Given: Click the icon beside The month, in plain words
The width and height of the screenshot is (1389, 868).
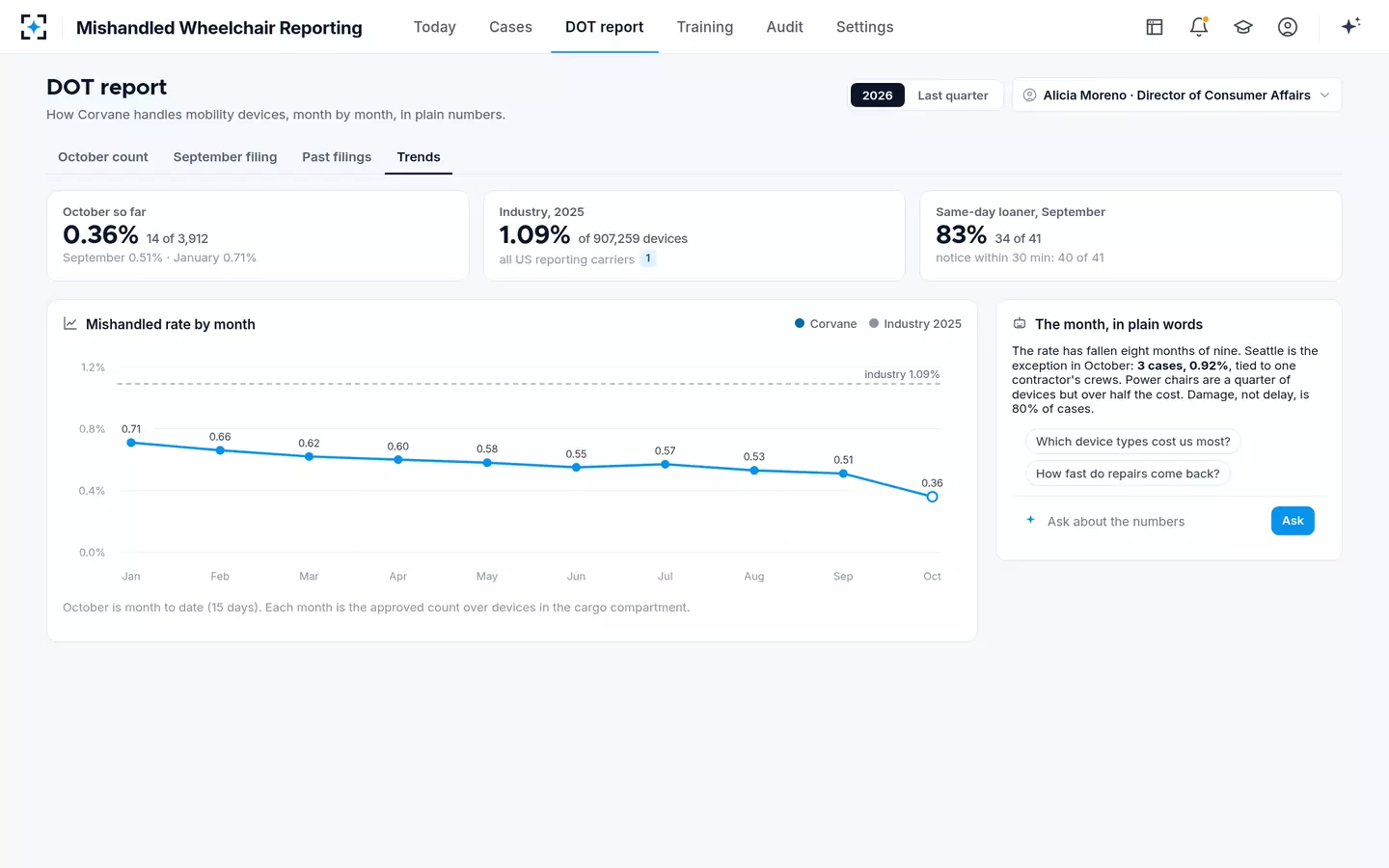Looking at the screenshot, I should (x=1020, y=324).
